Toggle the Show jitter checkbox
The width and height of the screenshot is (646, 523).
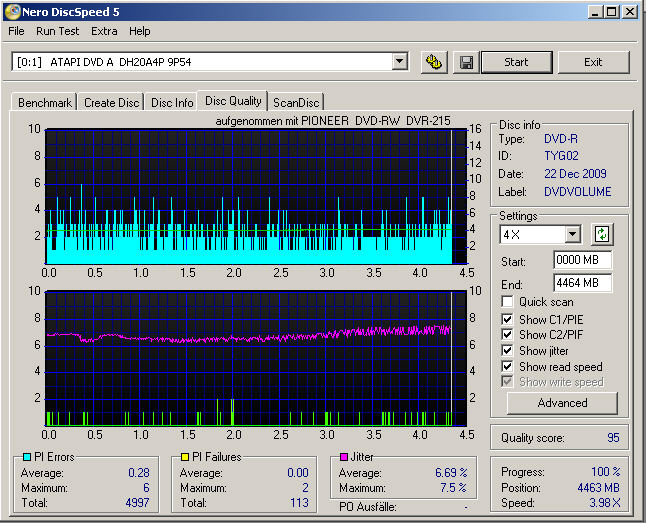tap(508, 351)
